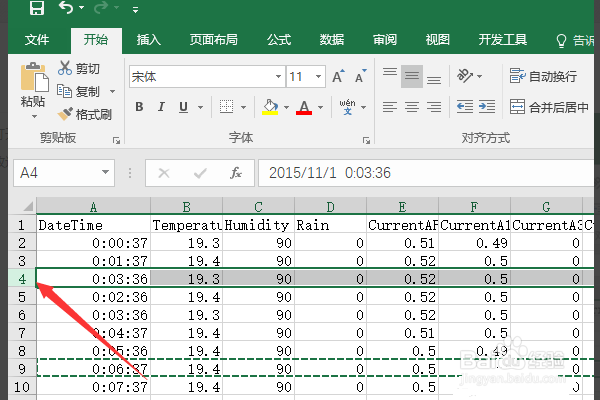Expand the 粘贴 paste options arrow
This screenshot has height=400, width=600.
click(34, 116)
